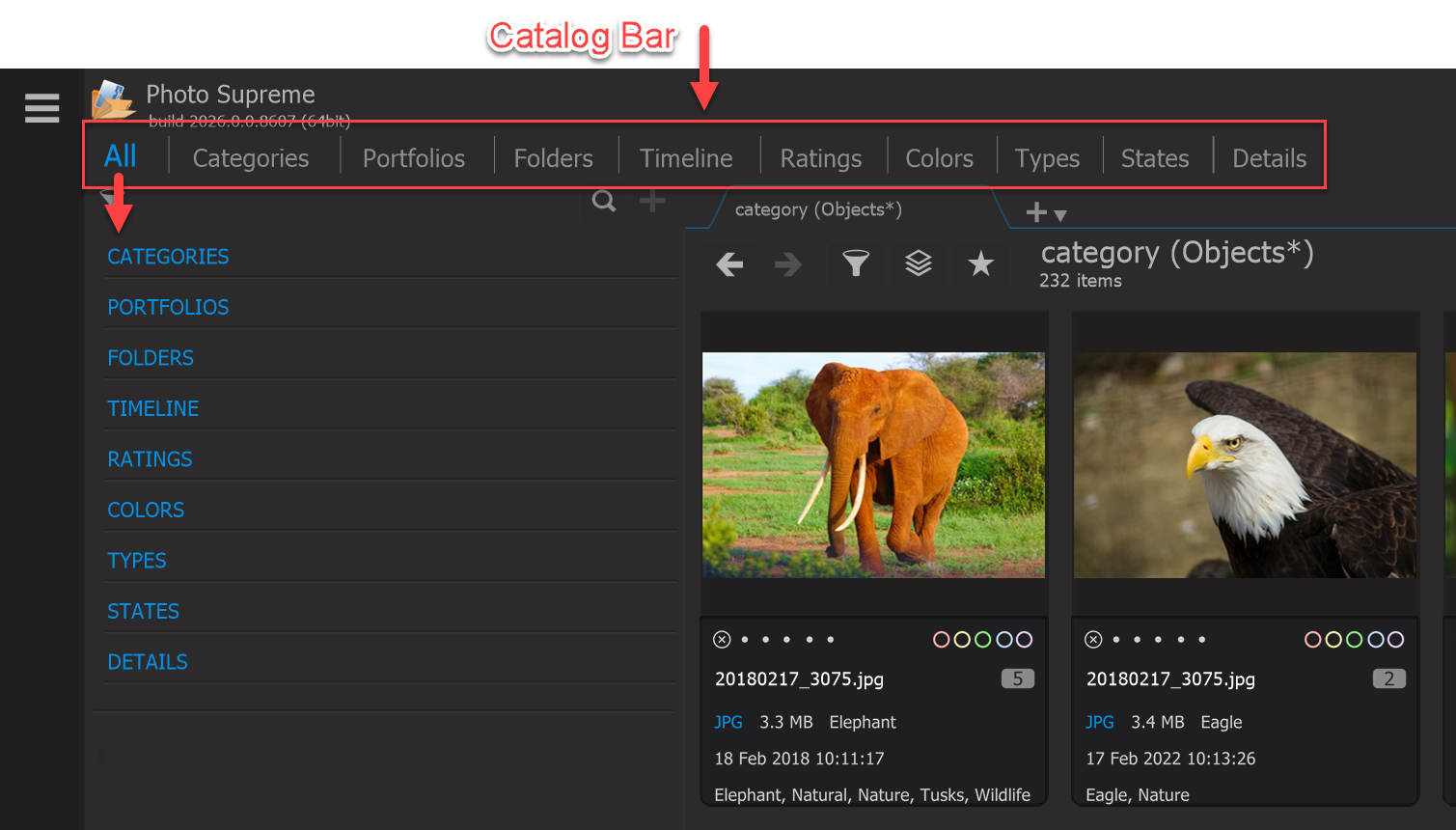This screenshot has width=1456, height=830.
Task: Clear rating on the Eagle thumbnail
Action: coord(1093,639)
